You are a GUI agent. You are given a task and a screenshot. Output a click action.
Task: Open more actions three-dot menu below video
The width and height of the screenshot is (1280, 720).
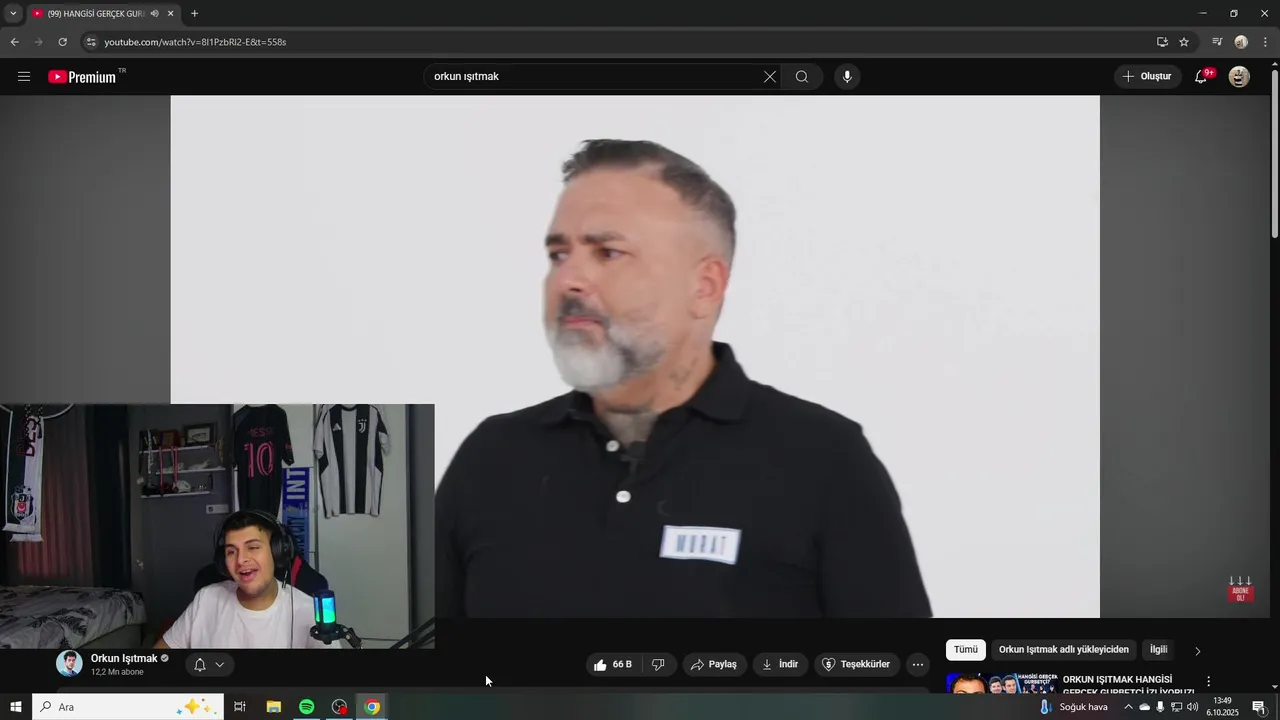[918, 664]
